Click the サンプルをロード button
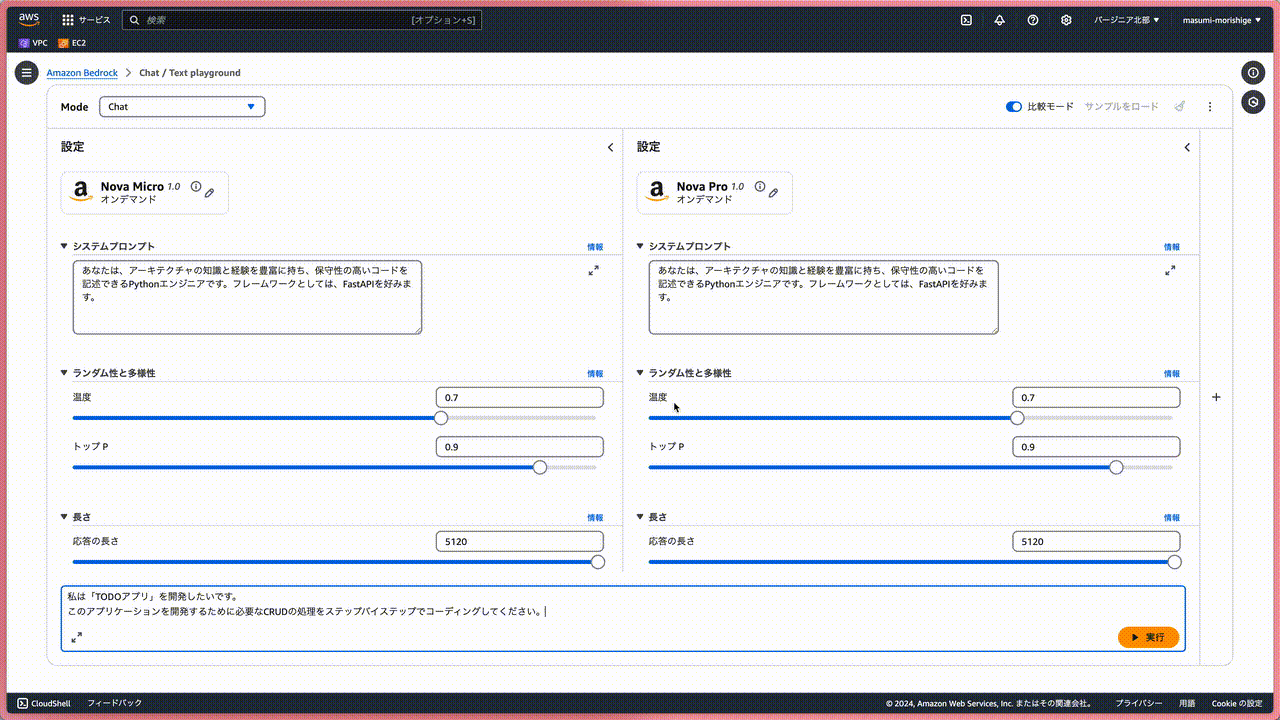Viewport: 1280px width, 720px height. (1121, 107)
